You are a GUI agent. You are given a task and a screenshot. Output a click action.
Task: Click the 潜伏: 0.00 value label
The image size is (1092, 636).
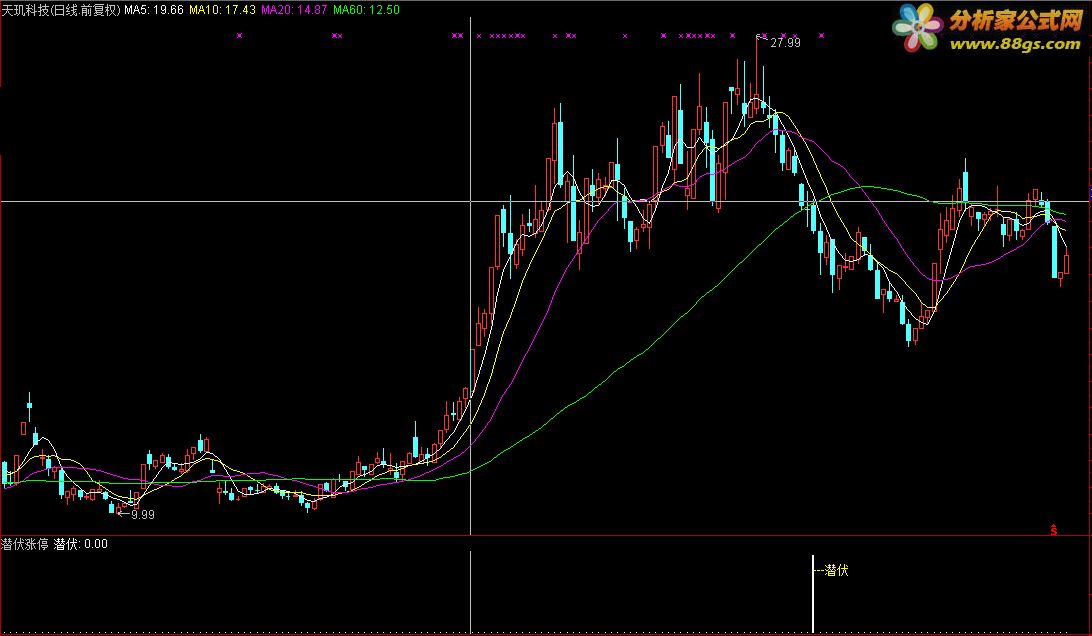coord(81,544)
